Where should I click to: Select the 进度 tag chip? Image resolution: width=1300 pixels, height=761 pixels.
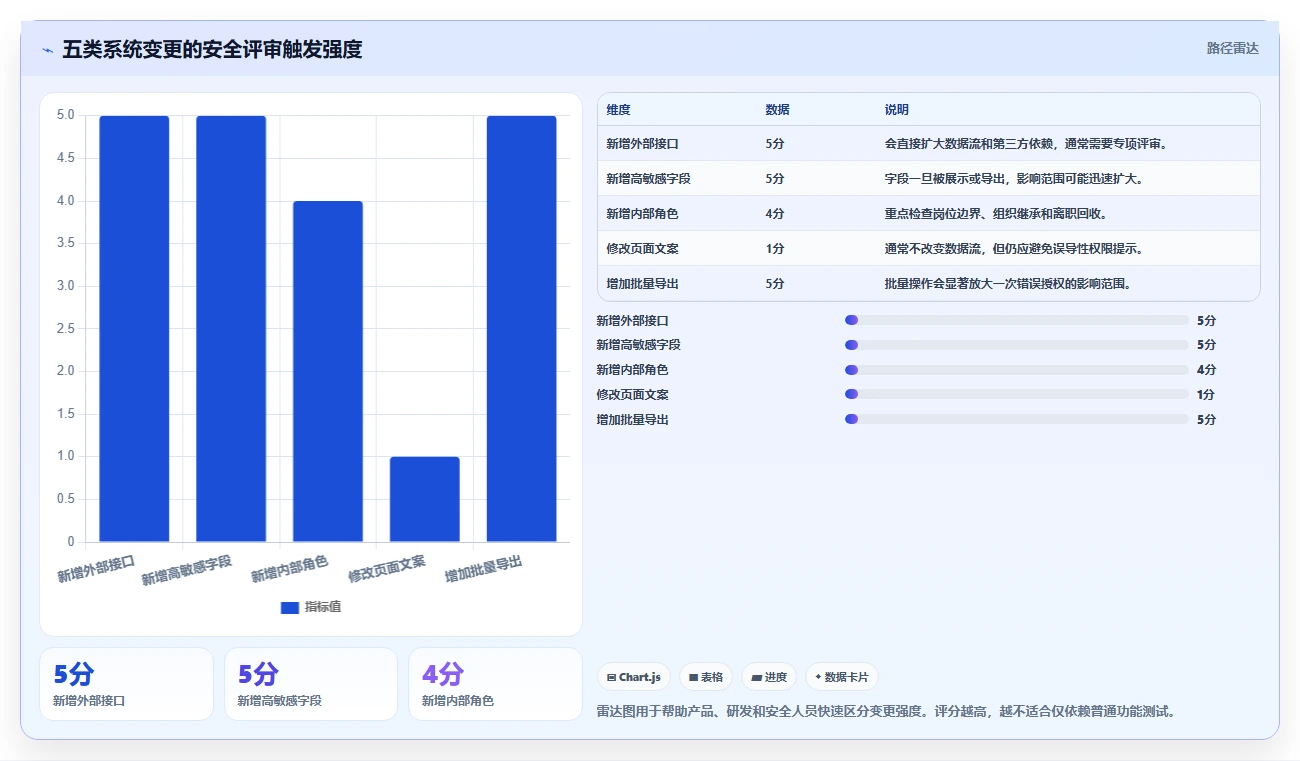[769, 677]
